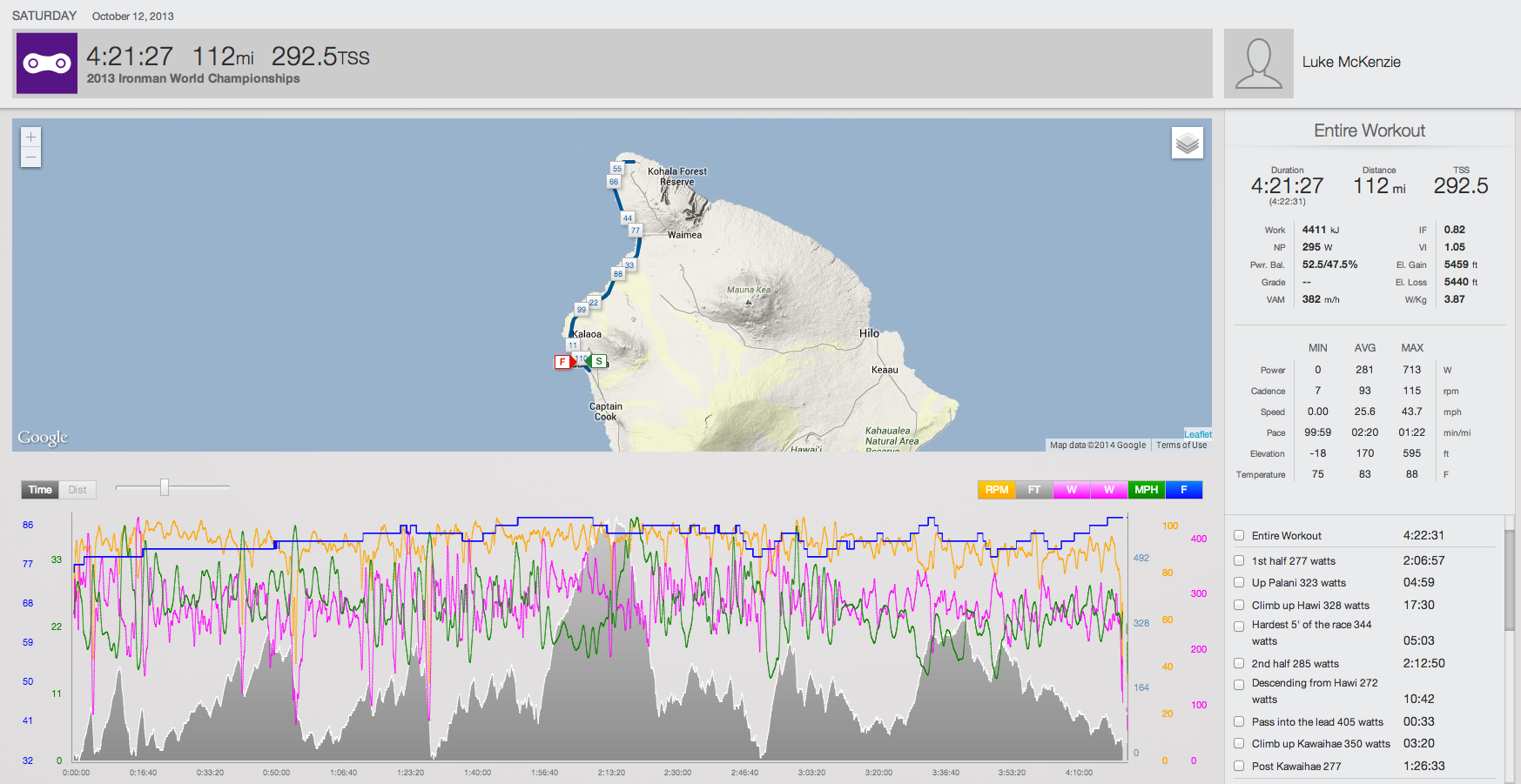This screenshot has width=1521, height=784.
Task: Click the 5459 ft elevation gain value
Action: point(1461,265)
